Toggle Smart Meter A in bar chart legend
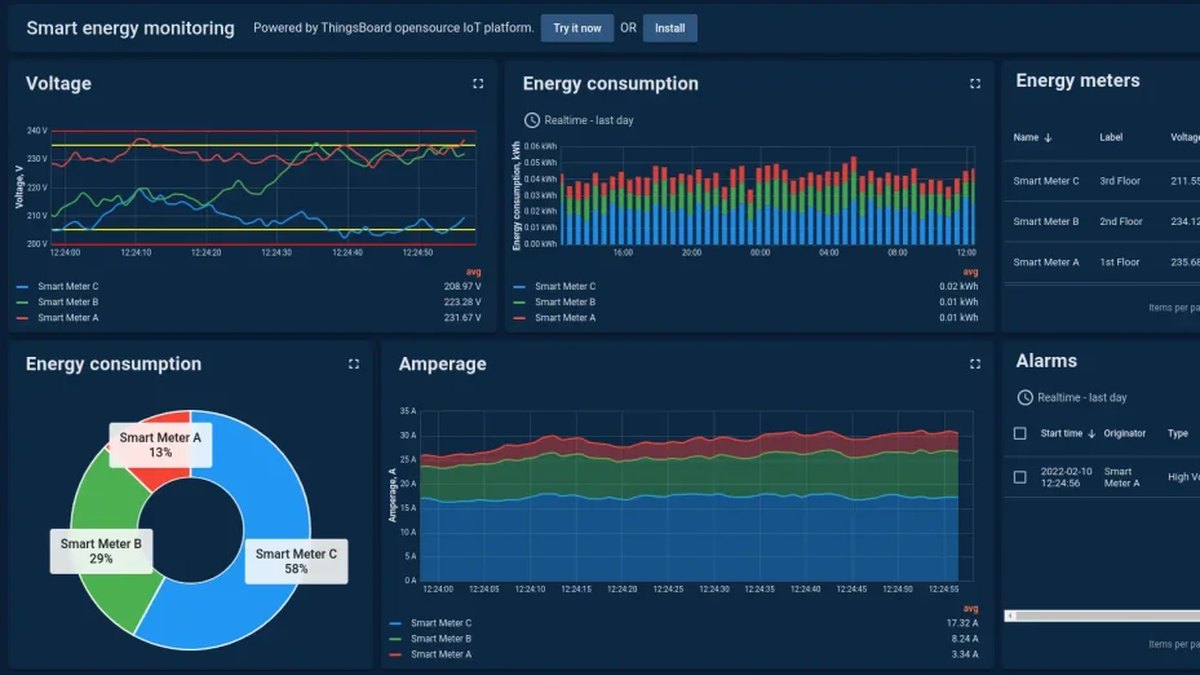Image resolution: width=1200 pixels, height=675 pixels. [x=565, y=318]
